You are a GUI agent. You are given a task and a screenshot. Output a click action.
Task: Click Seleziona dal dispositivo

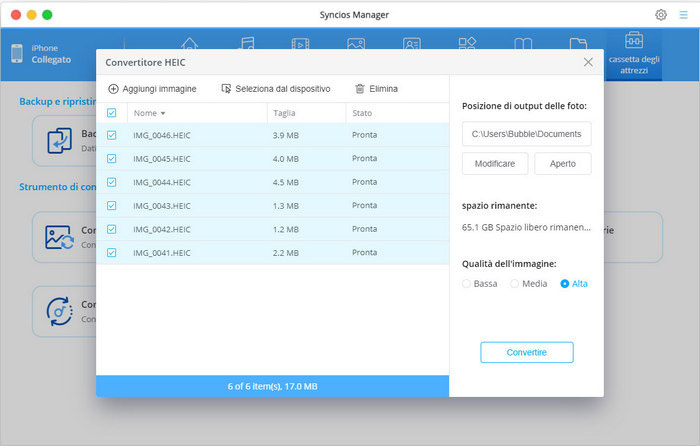click(276, 89)
